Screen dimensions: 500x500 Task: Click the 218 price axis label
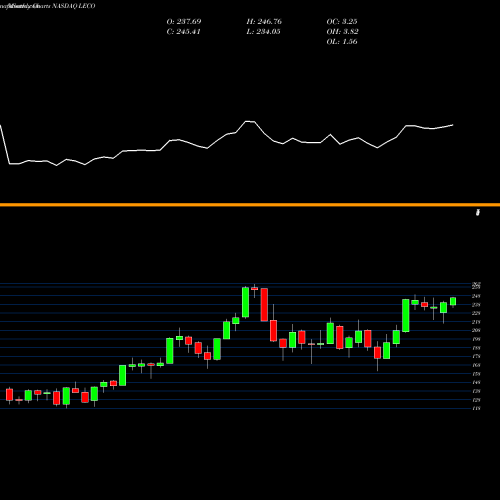tap(476, 322)
